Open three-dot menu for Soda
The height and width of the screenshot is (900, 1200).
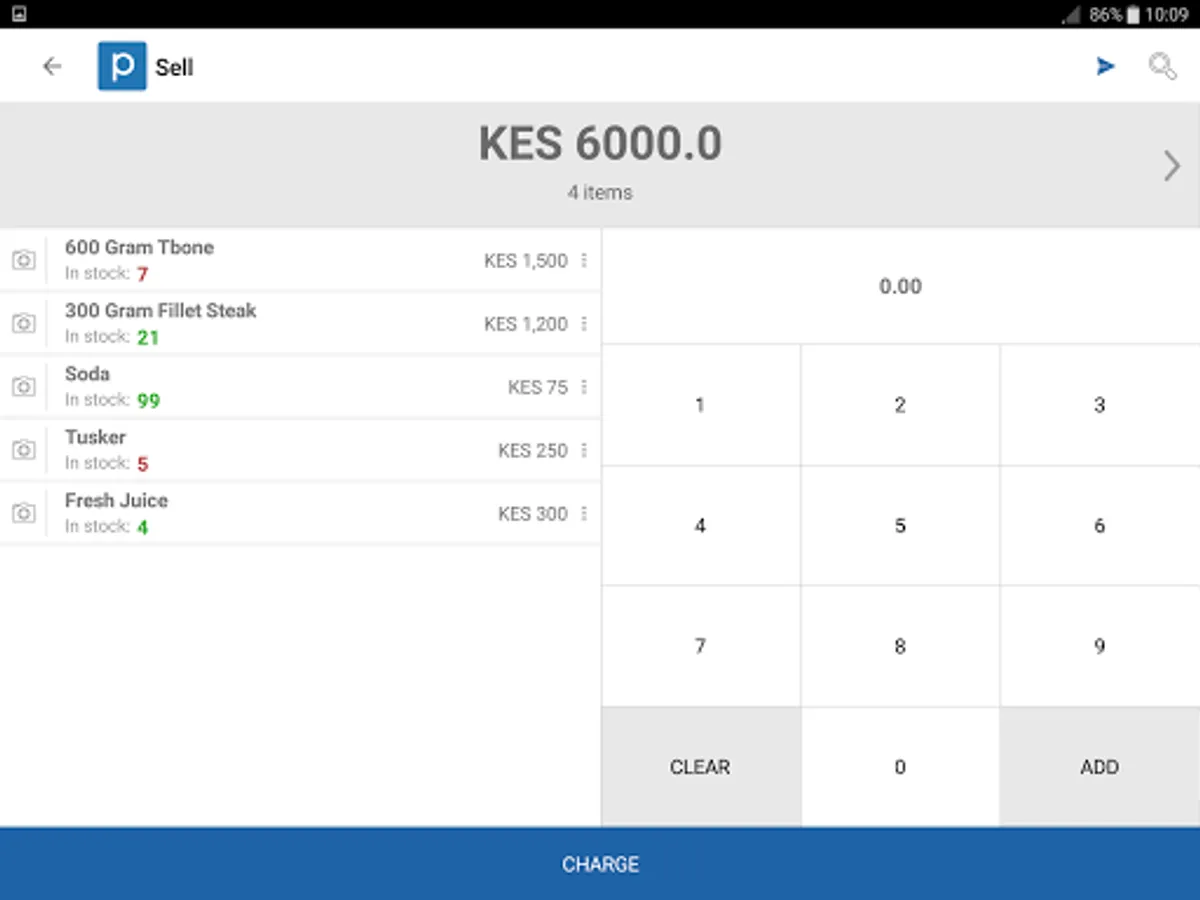point(584,387)
